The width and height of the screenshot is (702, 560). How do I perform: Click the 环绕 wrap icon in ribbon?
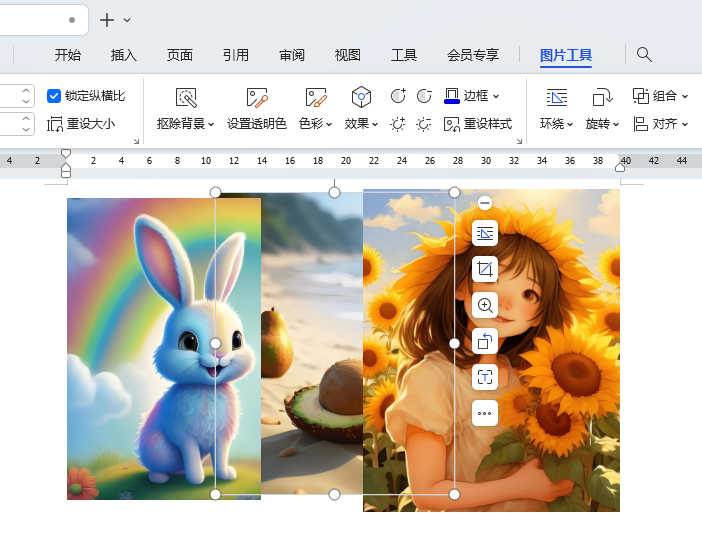556,97
